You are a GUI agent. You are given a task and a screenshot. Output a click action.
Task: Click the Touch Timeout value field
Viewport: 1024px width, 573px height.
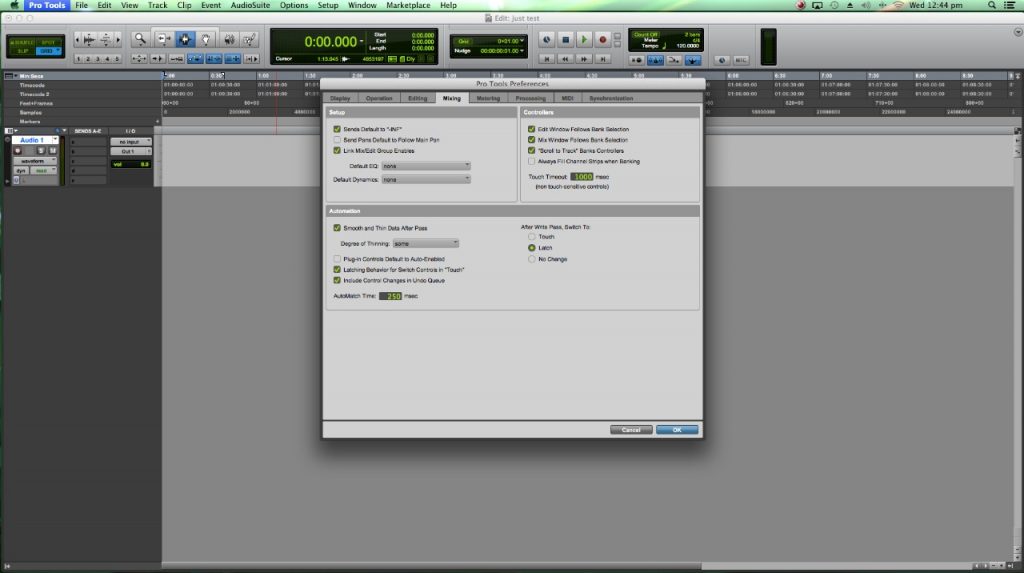pos(582,177)
